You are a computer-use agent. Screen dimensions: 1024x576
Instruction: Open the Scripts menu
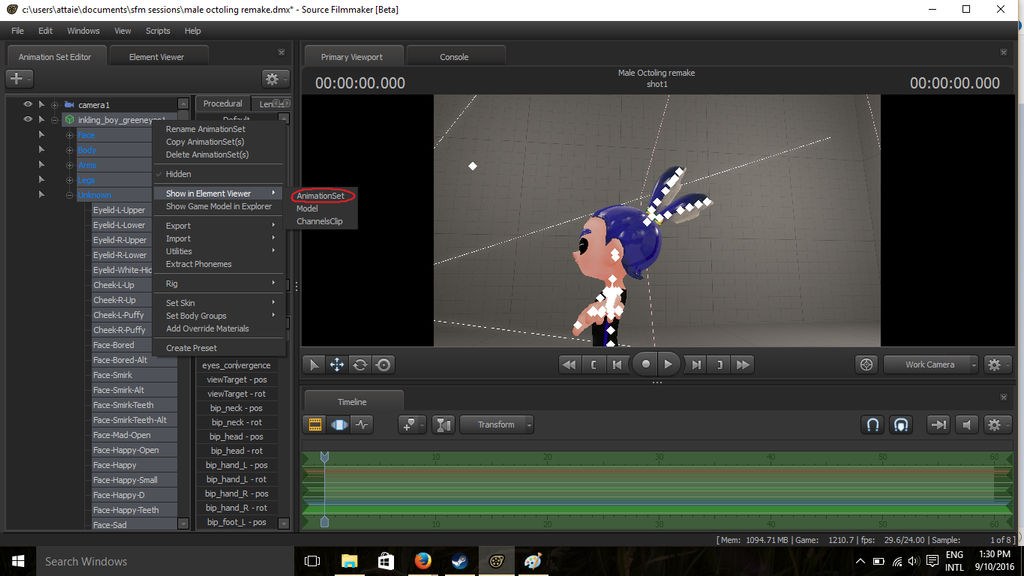click(157, 31)
